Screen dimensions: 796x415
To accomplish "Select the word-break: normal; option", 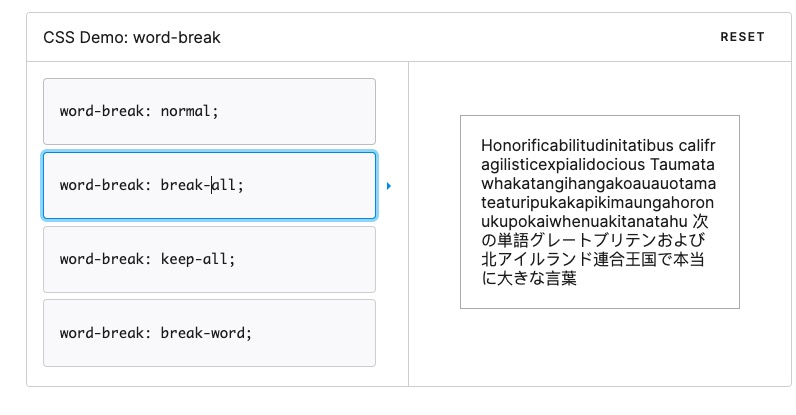I will point(209,111).
